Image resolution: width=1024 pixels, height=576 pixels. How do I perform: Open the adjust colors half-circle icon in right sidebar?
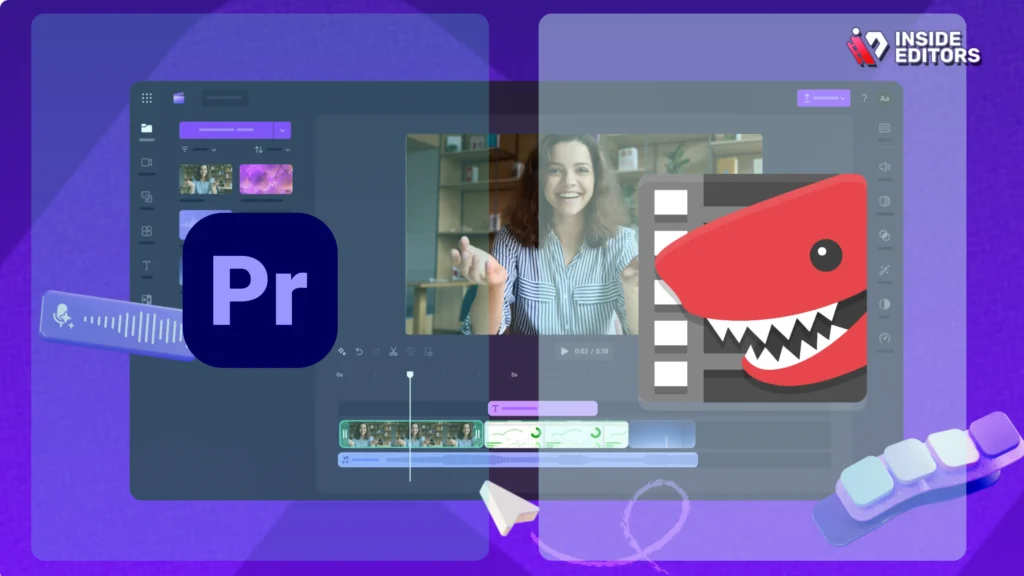(x=885, y=304)
